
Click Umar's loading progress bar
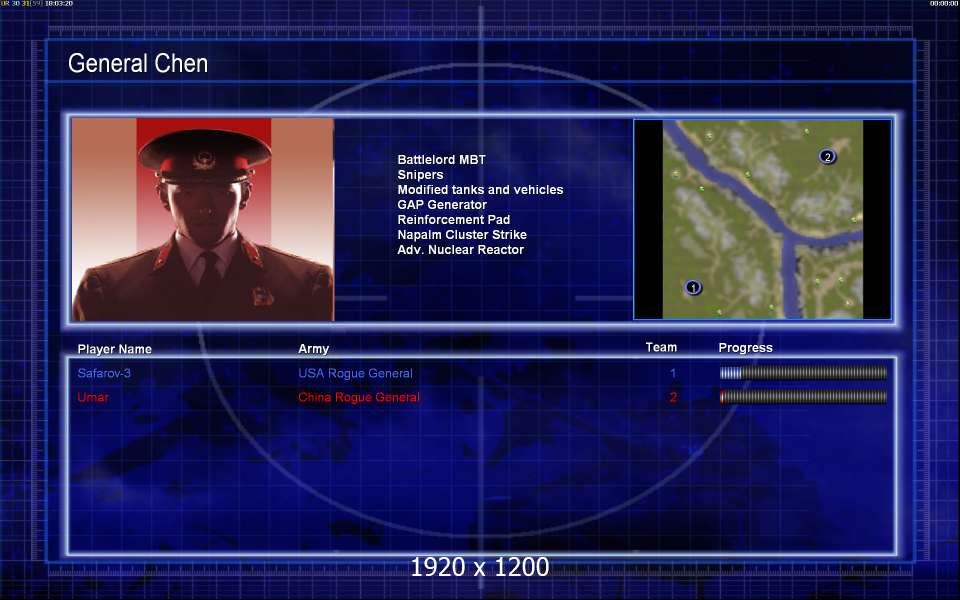803,397
